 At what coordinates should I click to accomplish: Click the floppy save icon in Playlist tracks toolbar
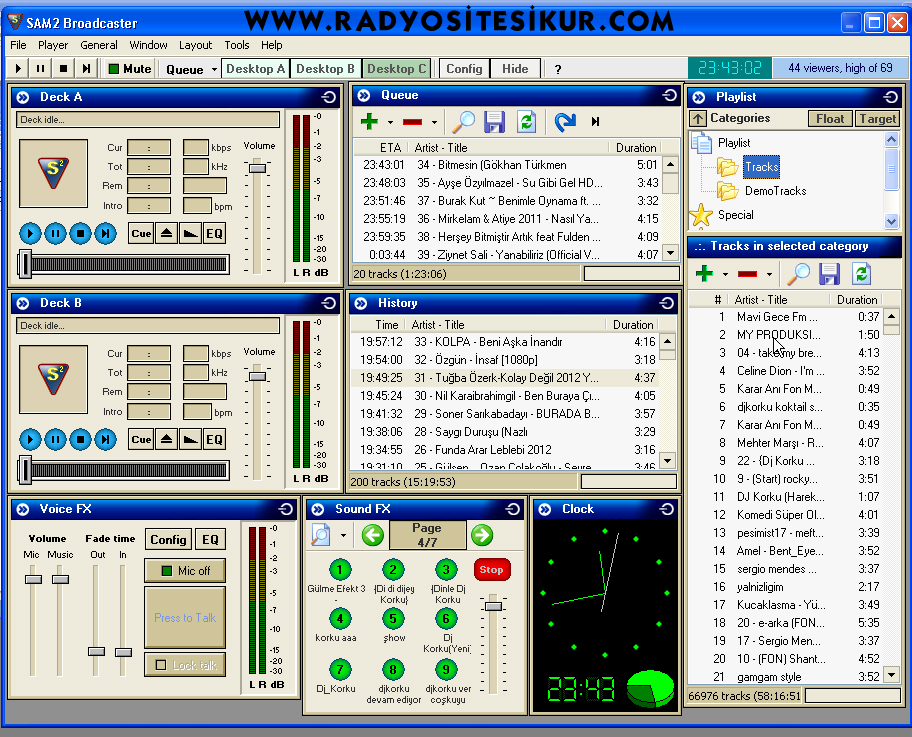[829, 274]
